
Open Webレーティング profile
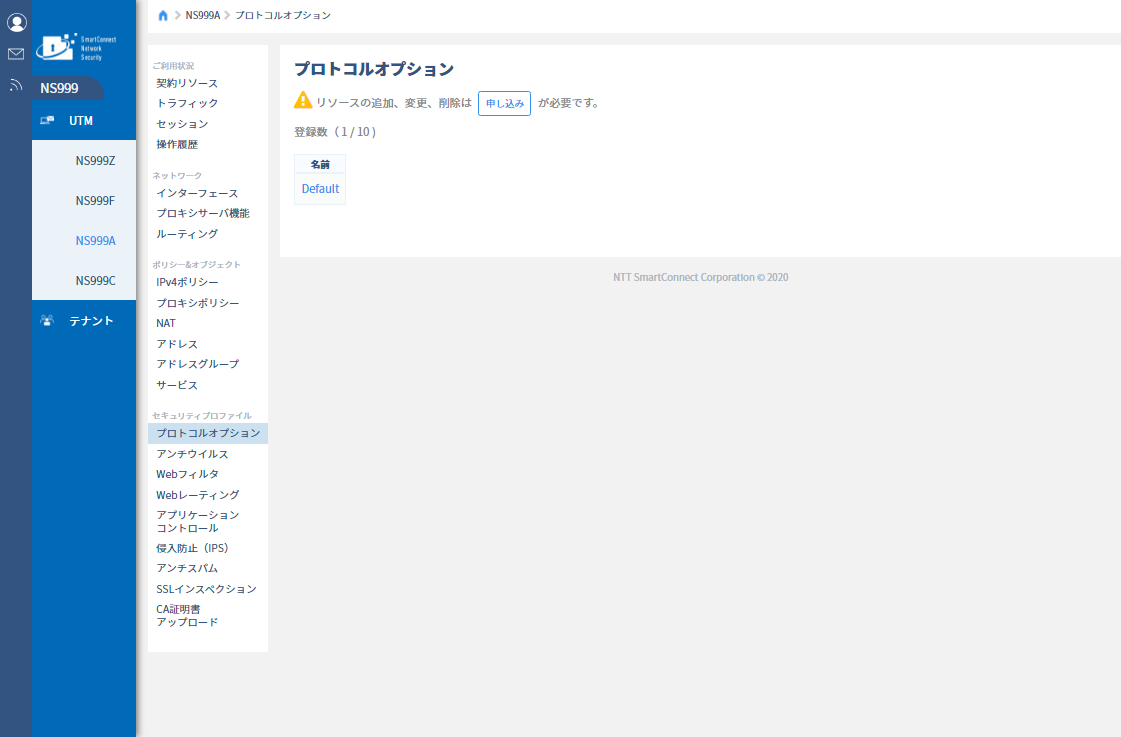click(198, 495)
